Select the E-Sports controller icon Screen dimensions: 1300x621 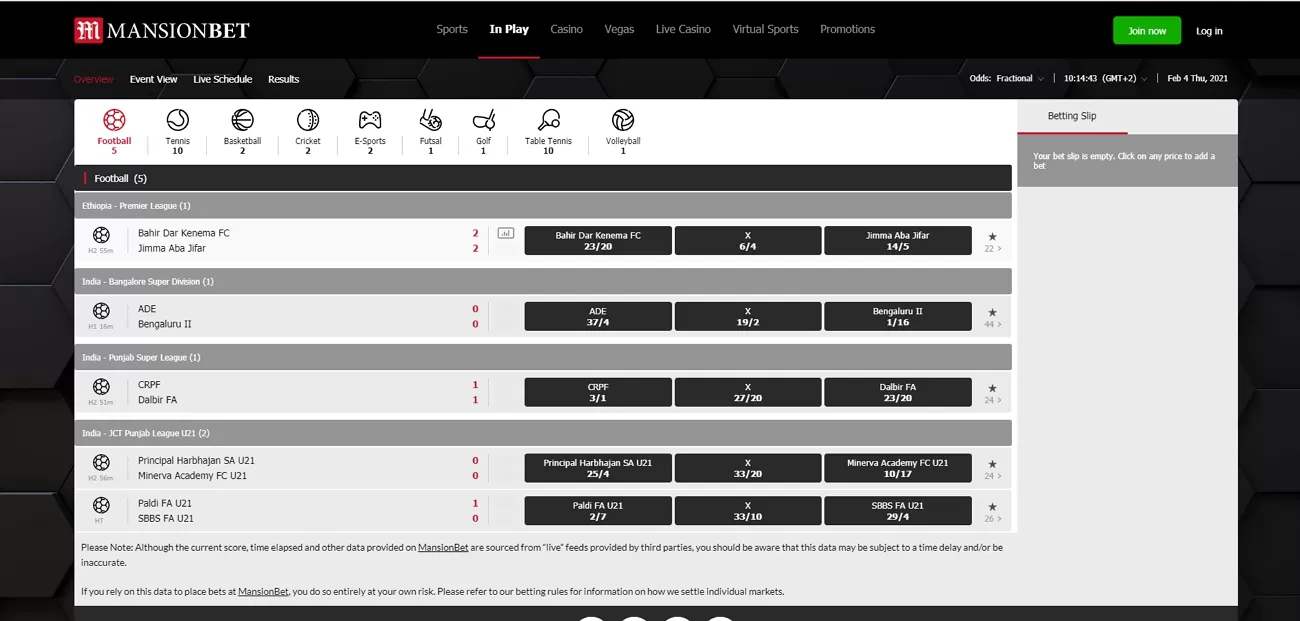pos(370,121)
